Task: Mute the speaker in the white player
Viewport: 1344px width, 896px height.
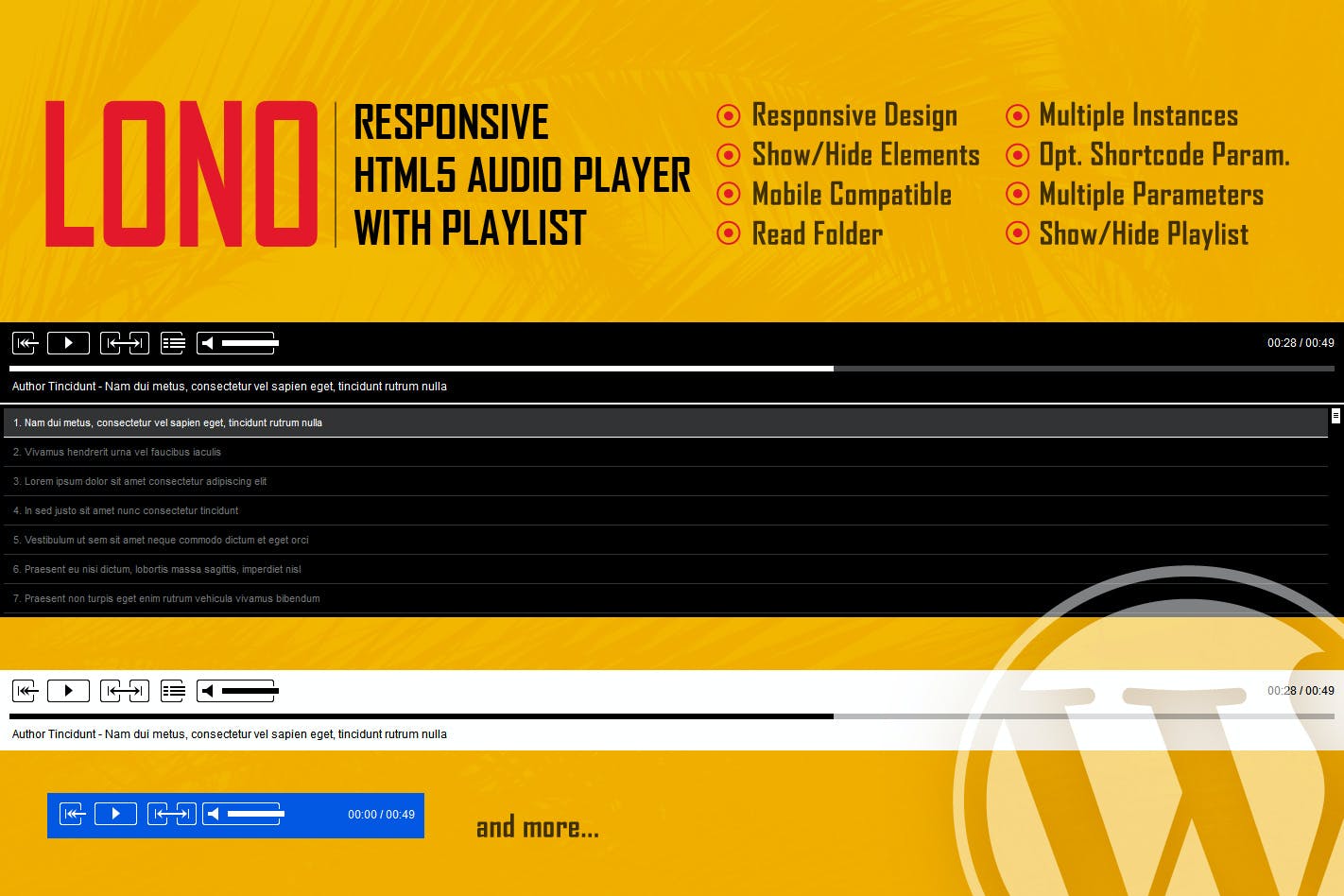Action: pos(208,691)
